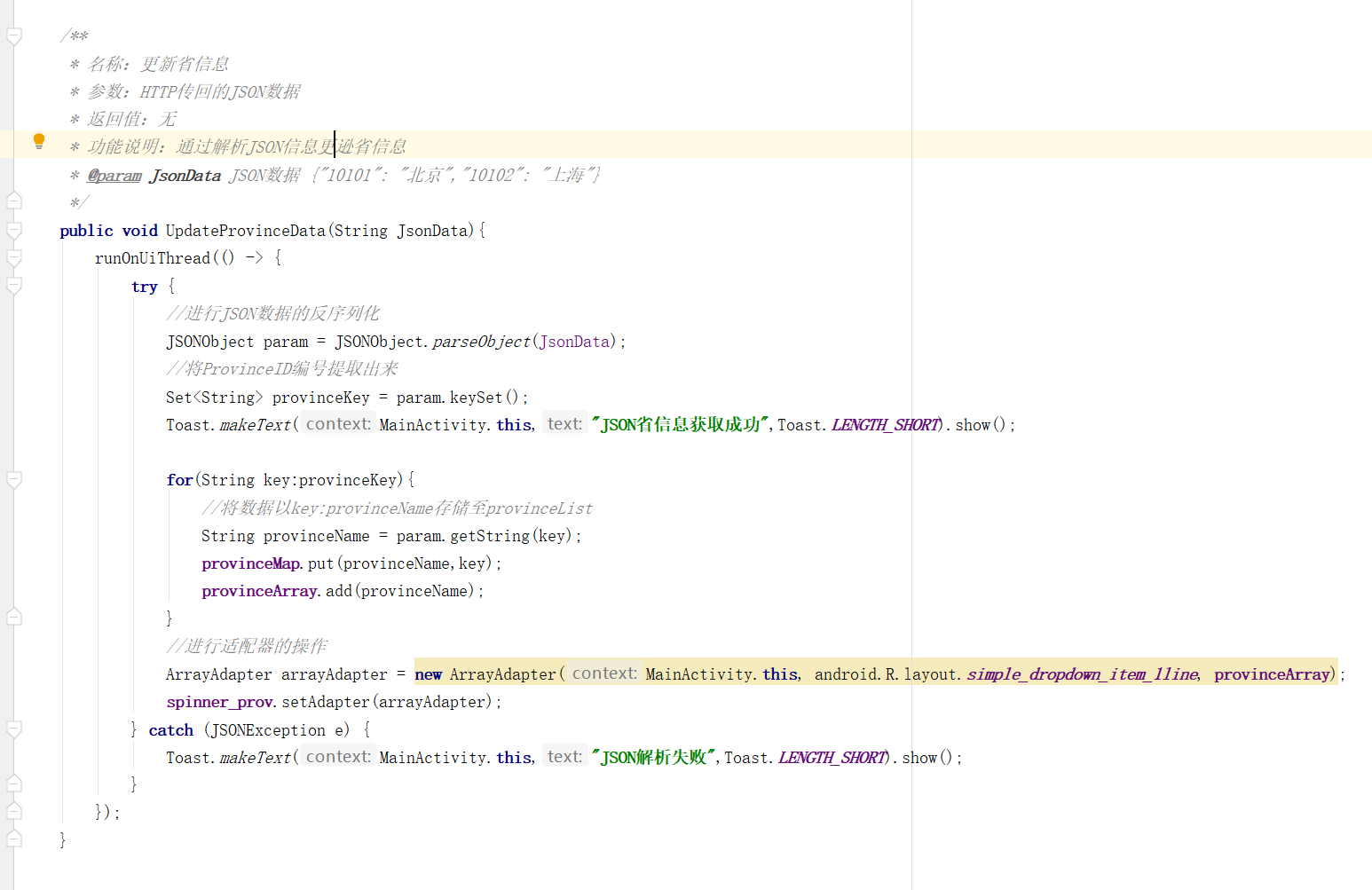Click the bottom-most fold marker near the method end
This screenshot has width=1372, height=890.
(x=14, y=839)
